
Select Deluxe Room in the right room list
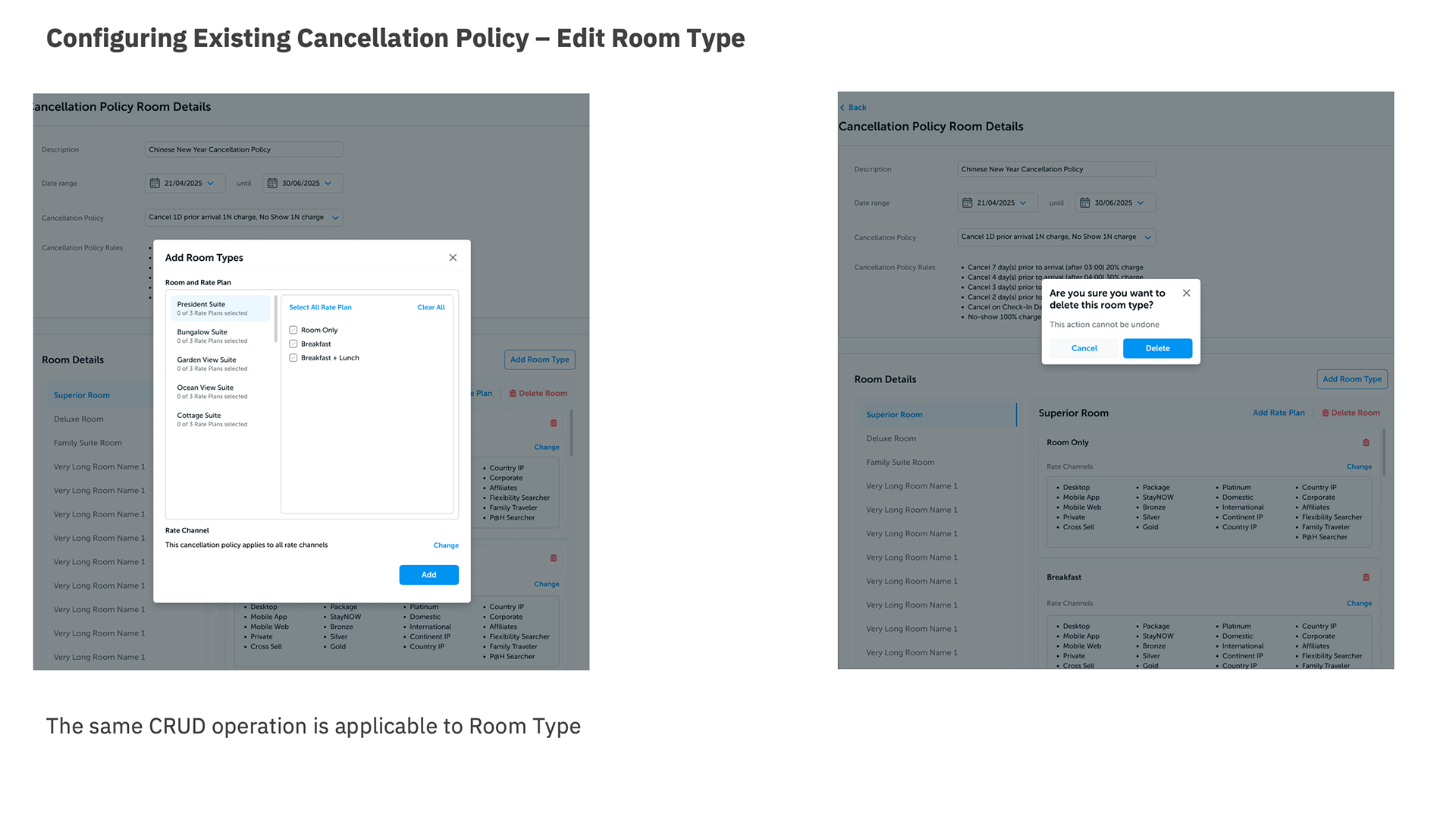[x=891, y=439]
